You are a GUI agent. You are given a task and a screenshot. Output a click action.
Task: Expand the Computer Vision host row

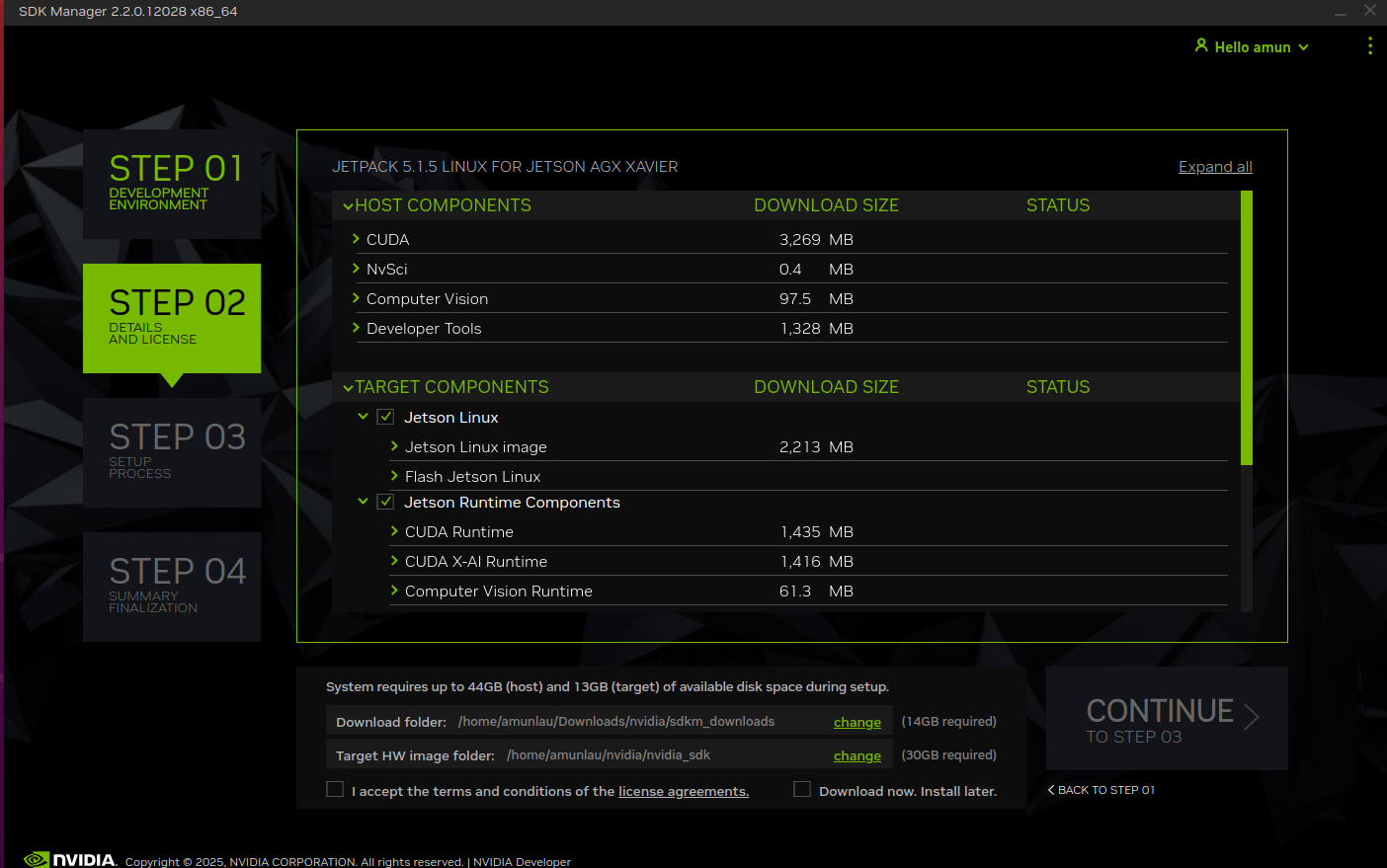point(356,298)
